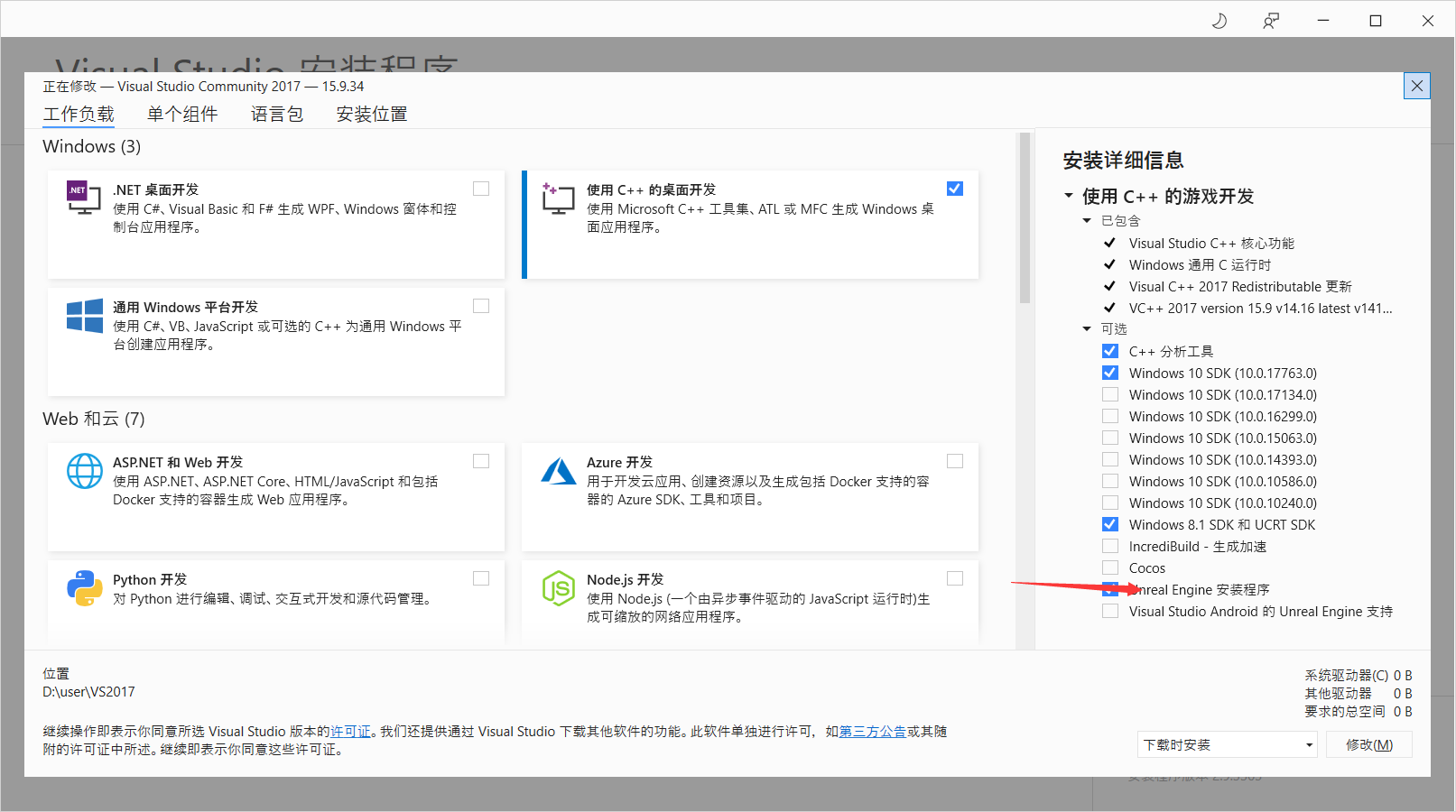
Task: Check the .NET 桌面开发 workload checkbox
Action: pyautogui.click(x=481, y=189)
